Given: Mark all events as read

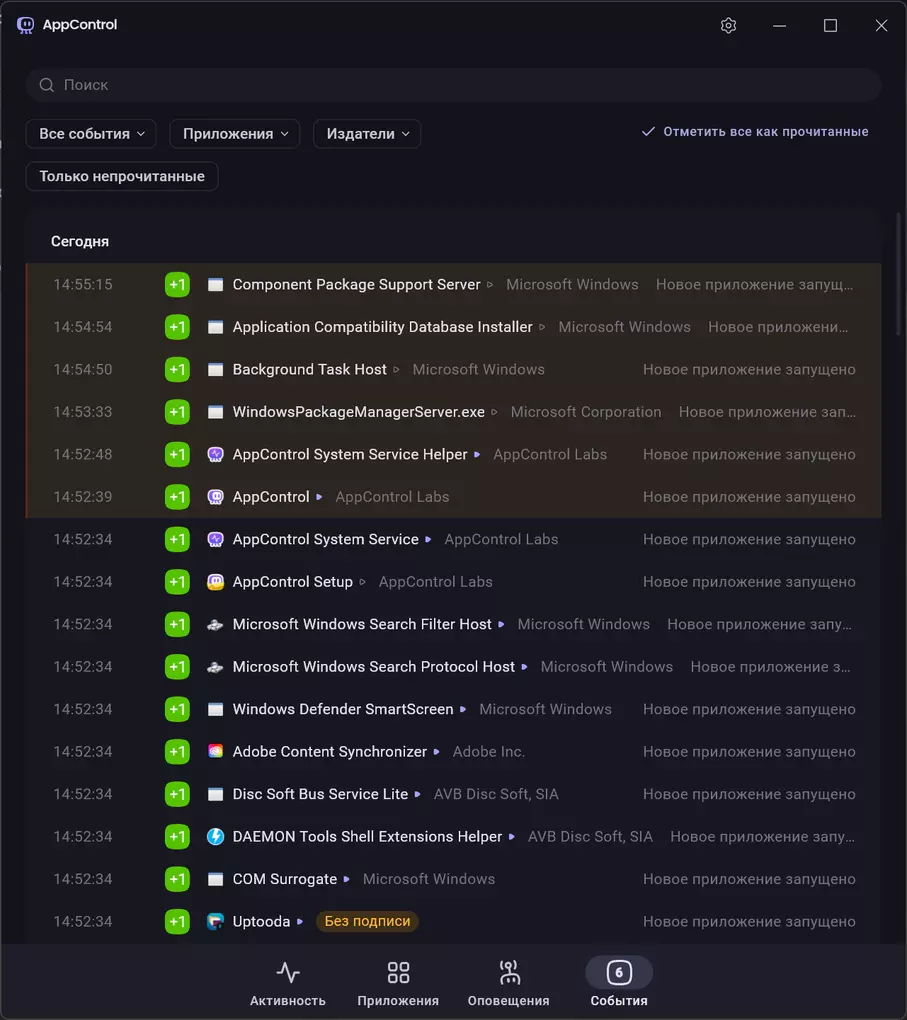Looking at the screenshot, I should point(755,132).
